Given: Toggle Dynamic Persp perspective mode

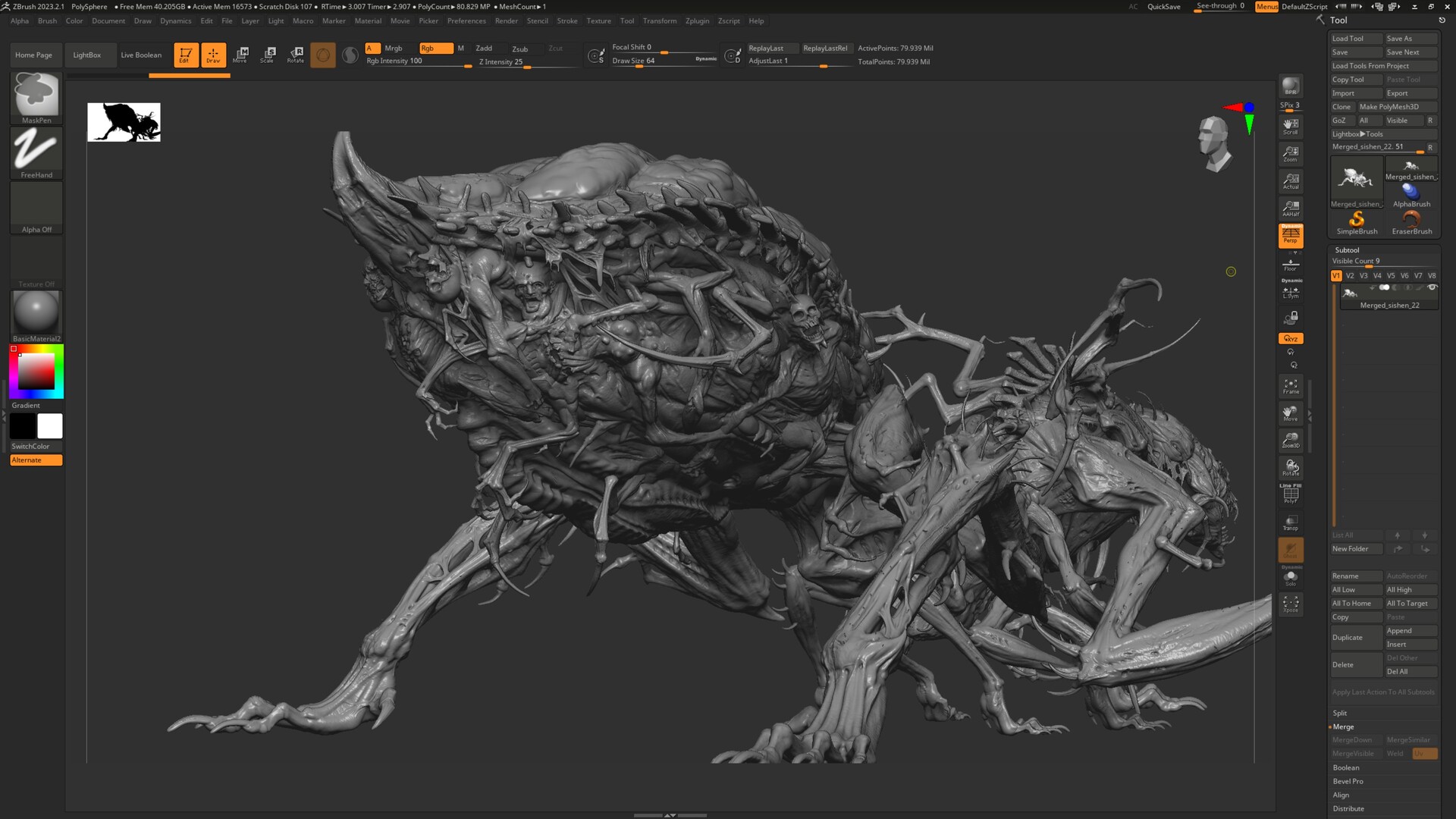Looking at the screenshot, I should 1290,235.
